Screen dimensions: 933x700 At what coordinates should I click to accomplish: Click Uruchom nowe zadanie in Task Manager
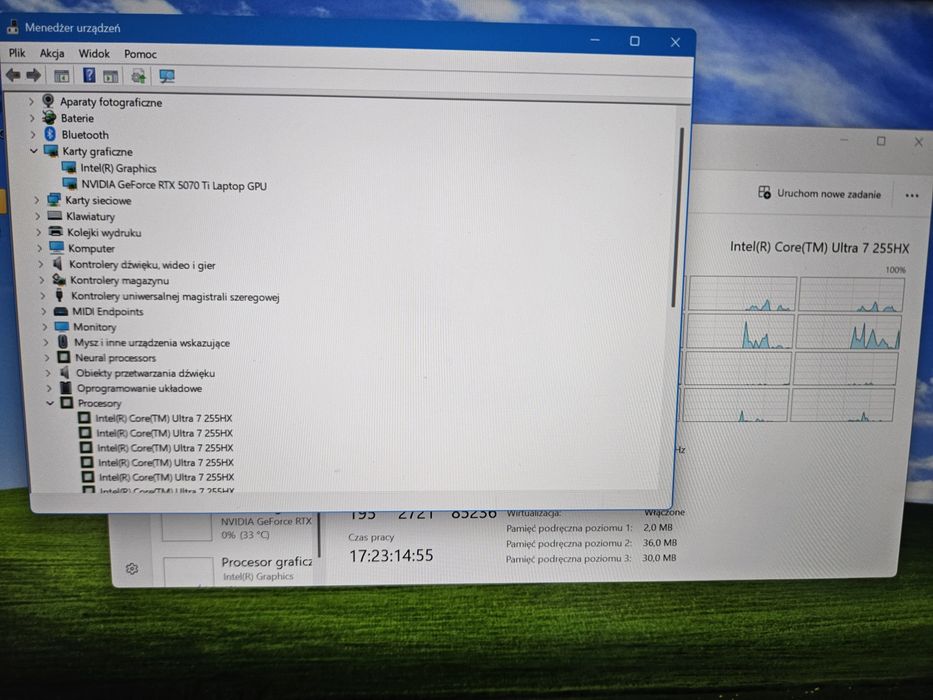pyautogui.click(x=819, y=193)
